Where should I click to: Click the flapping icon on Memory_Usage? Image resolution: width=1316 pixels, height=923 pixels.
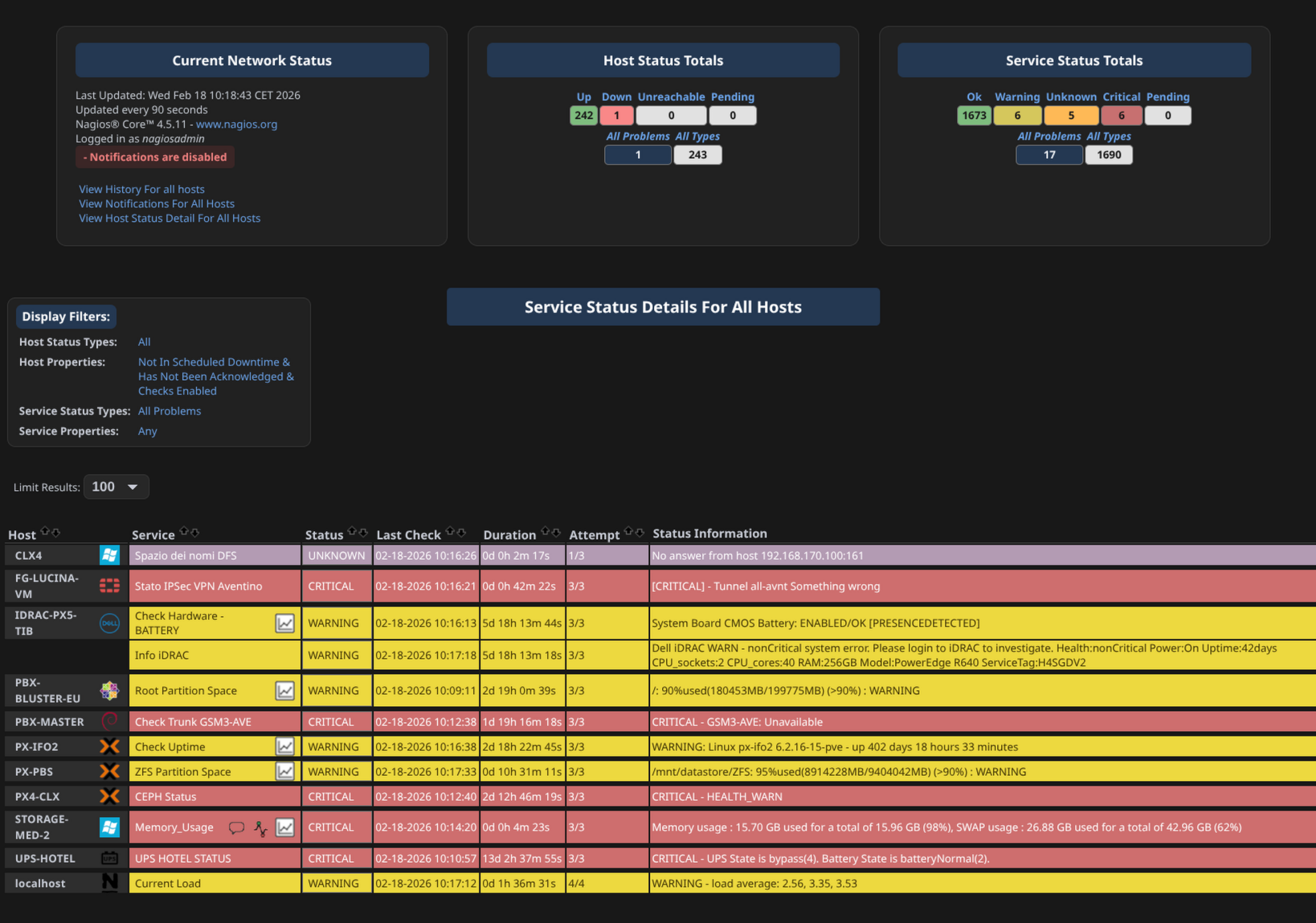click(260, 827)
